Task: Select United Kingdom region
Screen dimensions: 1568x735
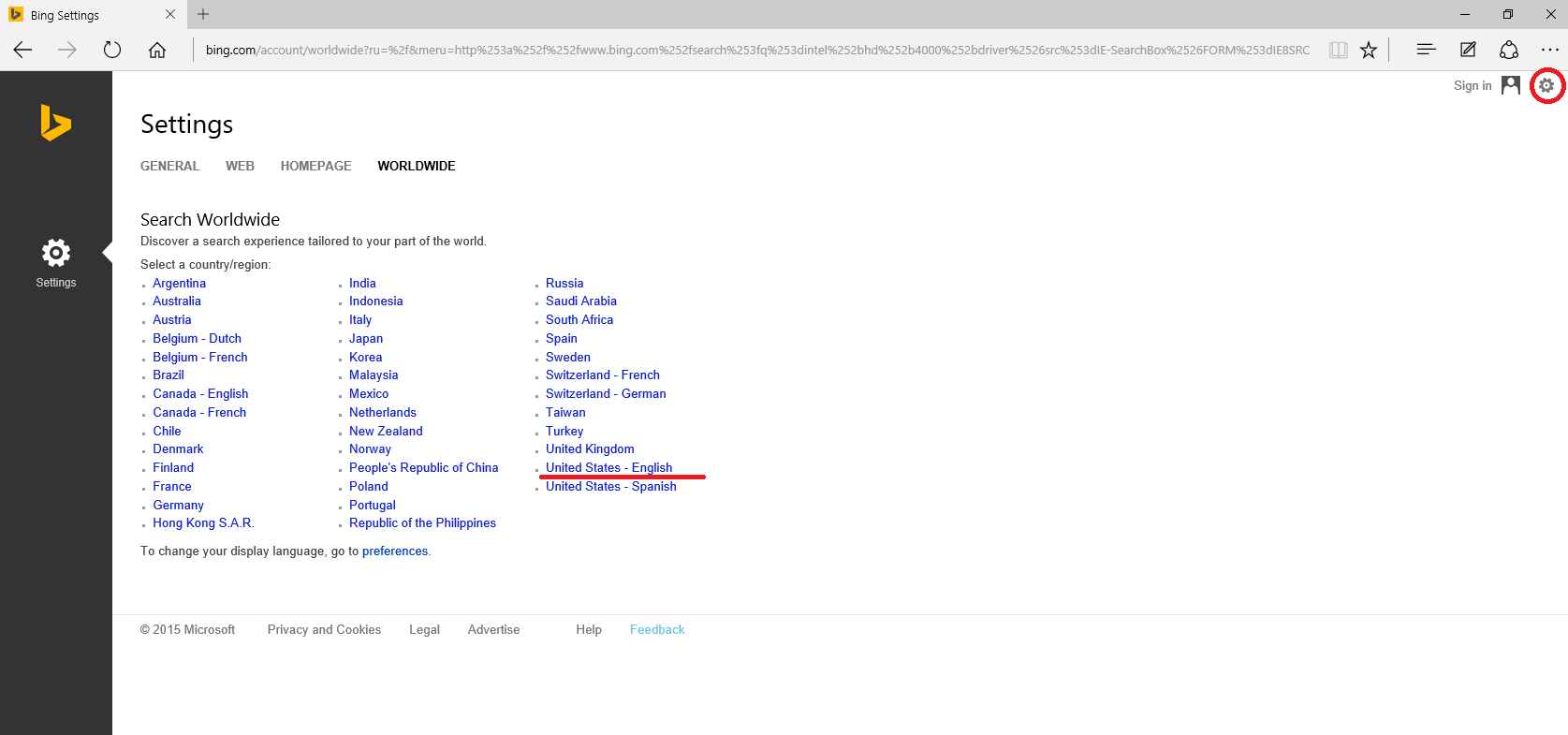Action: click(590, 448)
